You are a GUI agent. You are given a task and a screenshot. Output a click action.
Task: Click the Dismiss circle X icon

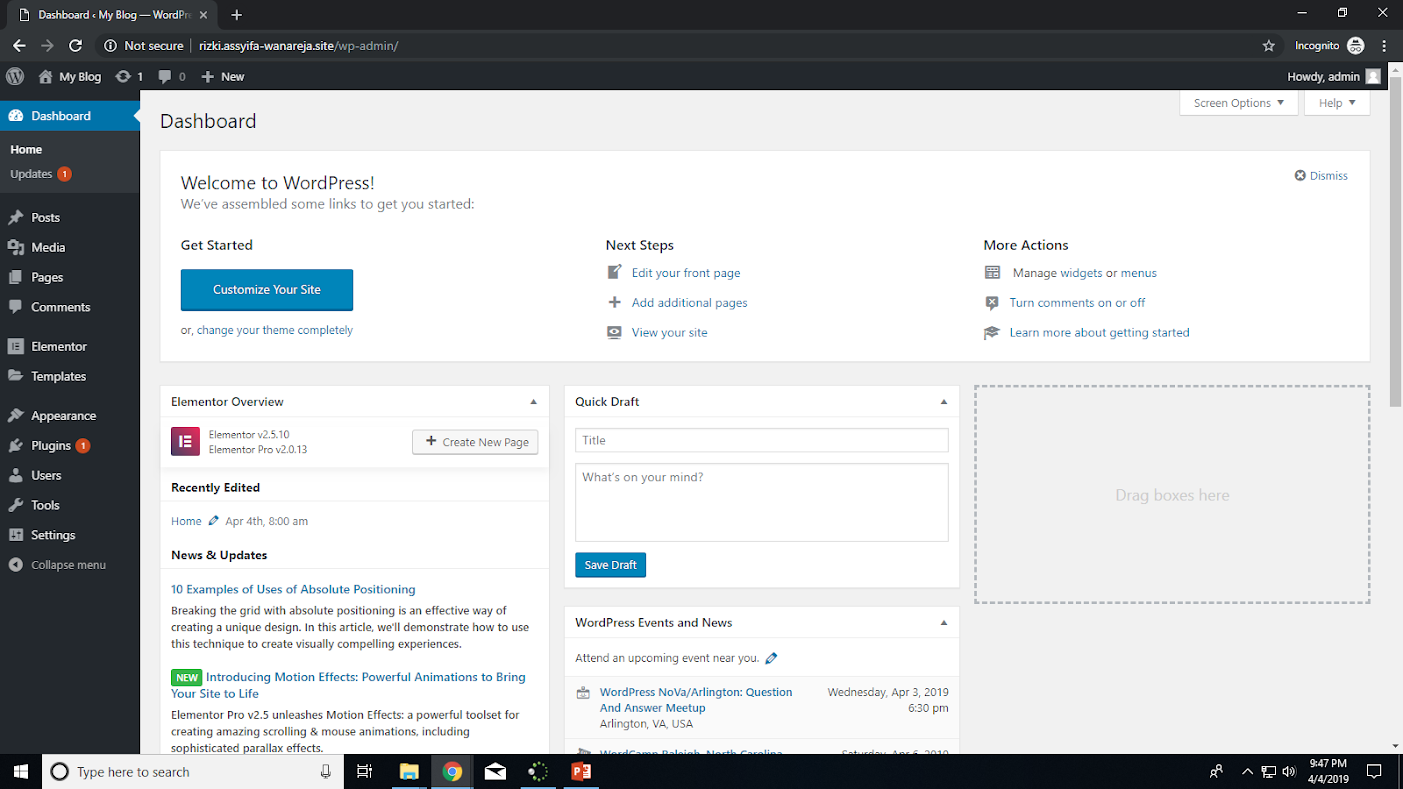[x=1300, y=176]
